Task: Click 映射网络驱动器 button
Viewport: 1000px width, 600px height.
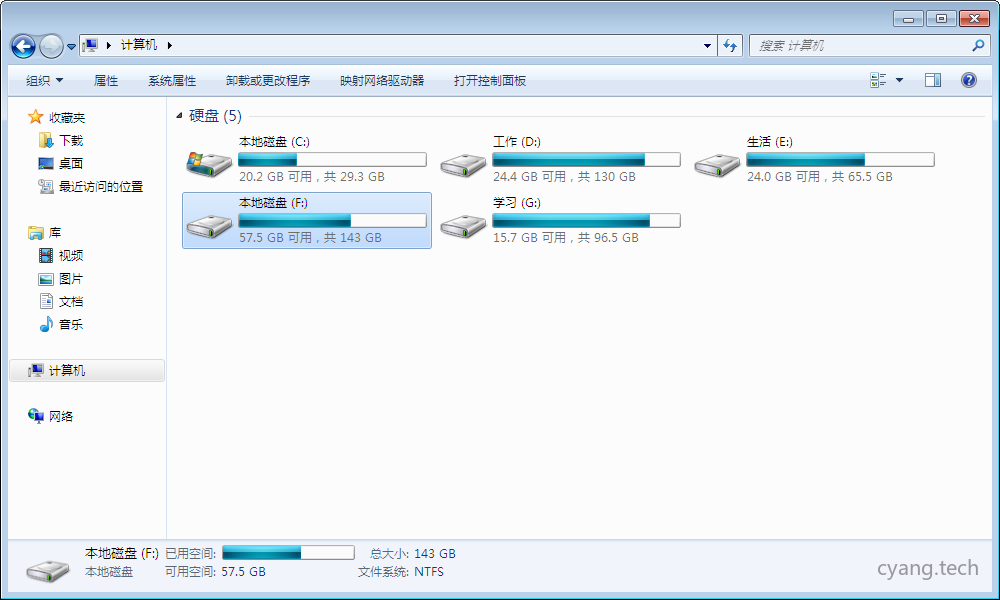Action: pyautogui.click(x=382, y=80)
